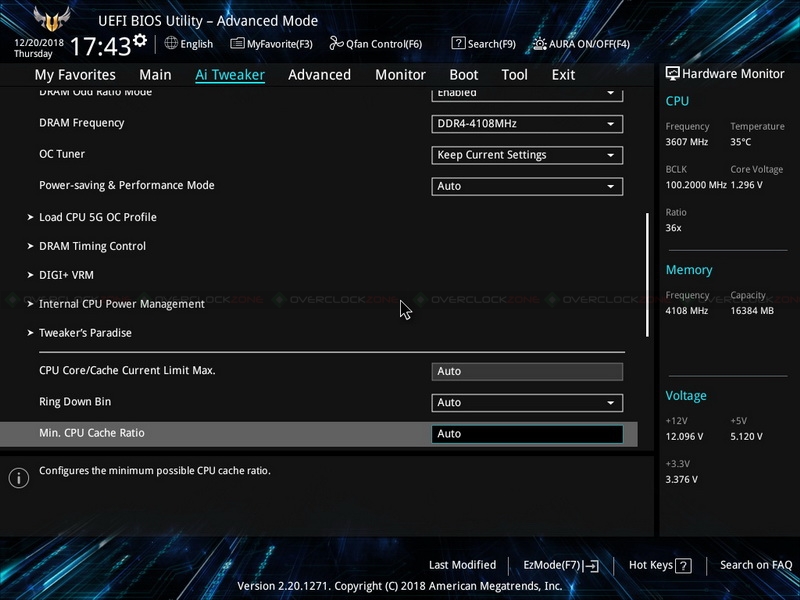Launch Qfan Control fan icon

point(336,43)
